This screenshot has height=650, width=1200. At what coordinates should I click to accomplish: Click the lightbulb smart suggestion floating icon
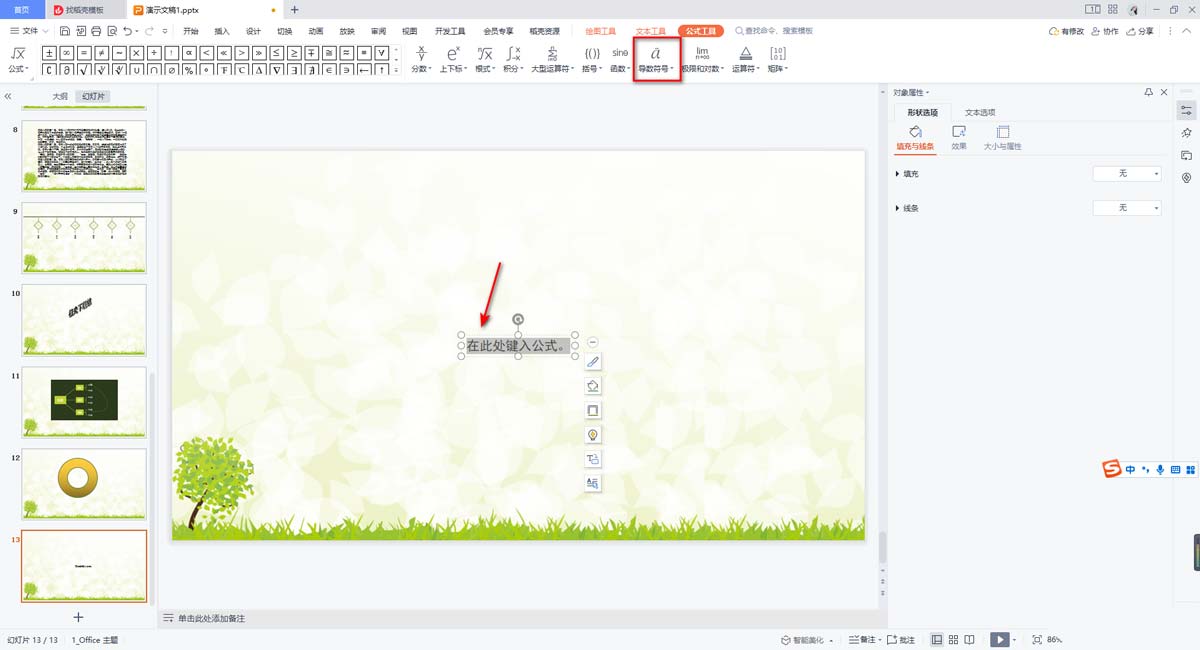(593, 434)
